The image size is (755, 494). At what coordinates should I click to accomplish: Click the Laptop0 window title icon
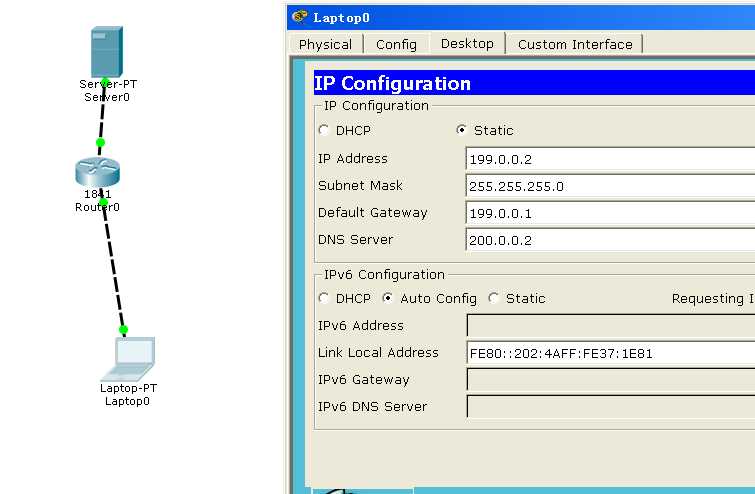pos(299,17)
